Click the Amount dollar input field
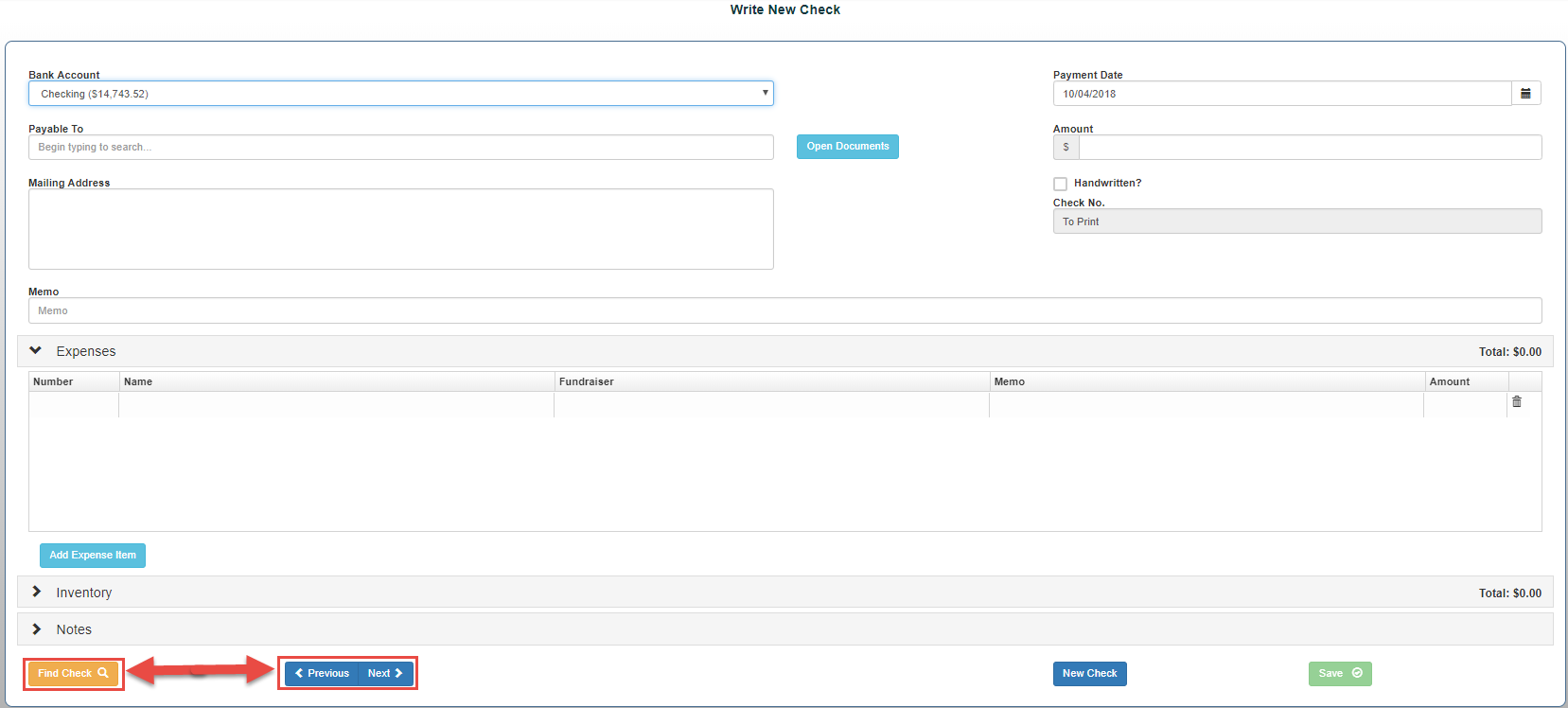 (x=1310, y=148)
